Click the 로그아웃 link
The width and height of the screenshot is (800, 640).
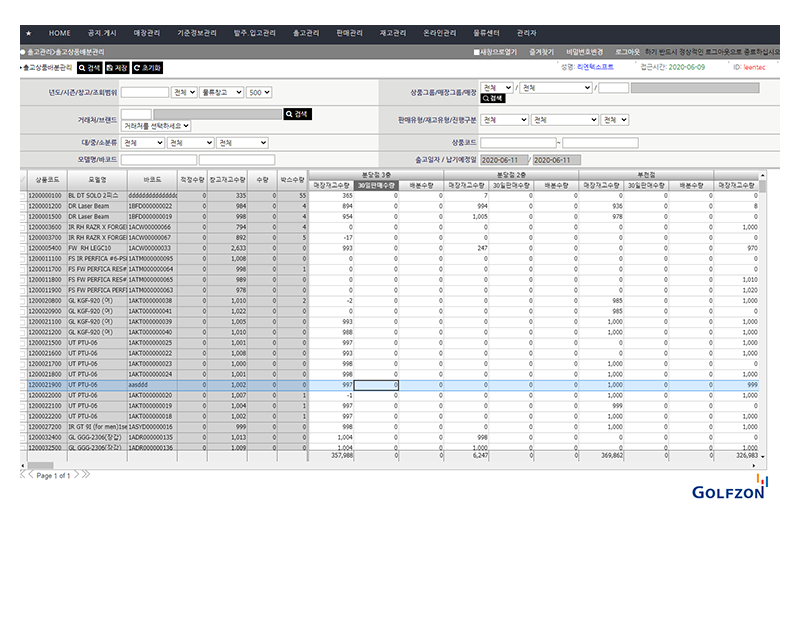(x=627, y=51)
